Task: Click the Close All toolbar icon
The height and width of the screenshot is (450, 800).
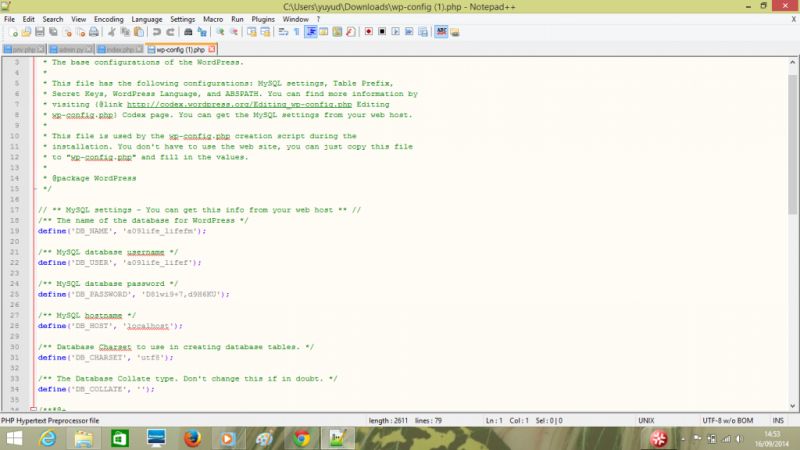Action: pos(80,32)
